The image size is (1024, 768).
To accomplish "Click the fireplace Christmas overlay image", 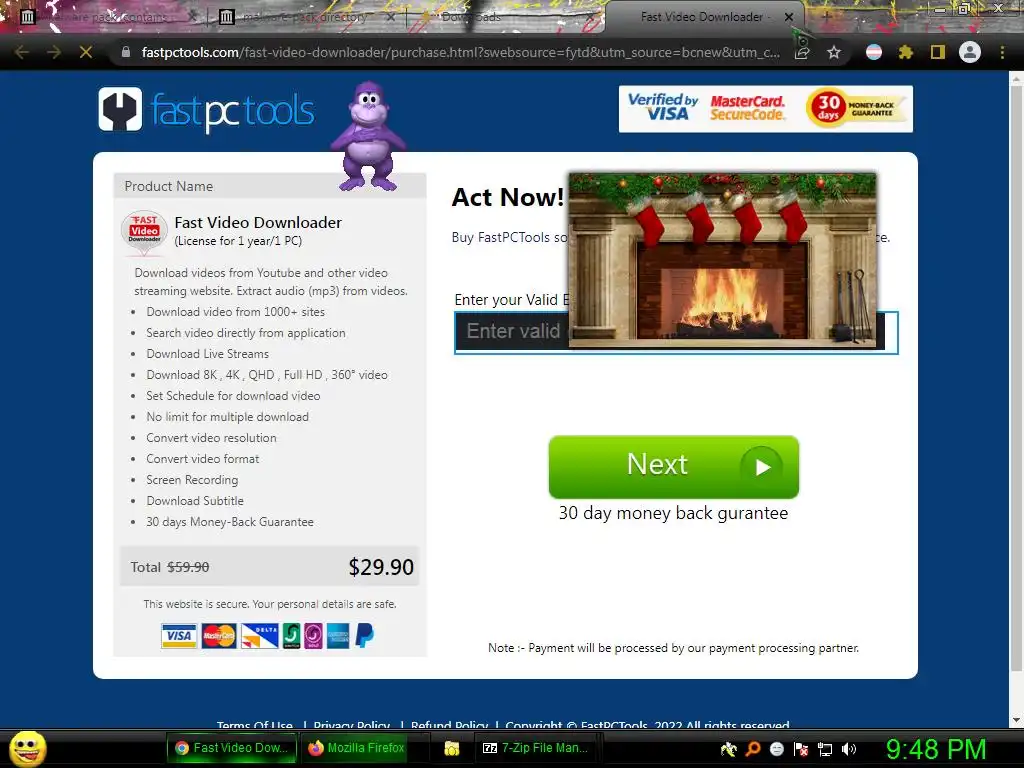I will coord(722,259).
